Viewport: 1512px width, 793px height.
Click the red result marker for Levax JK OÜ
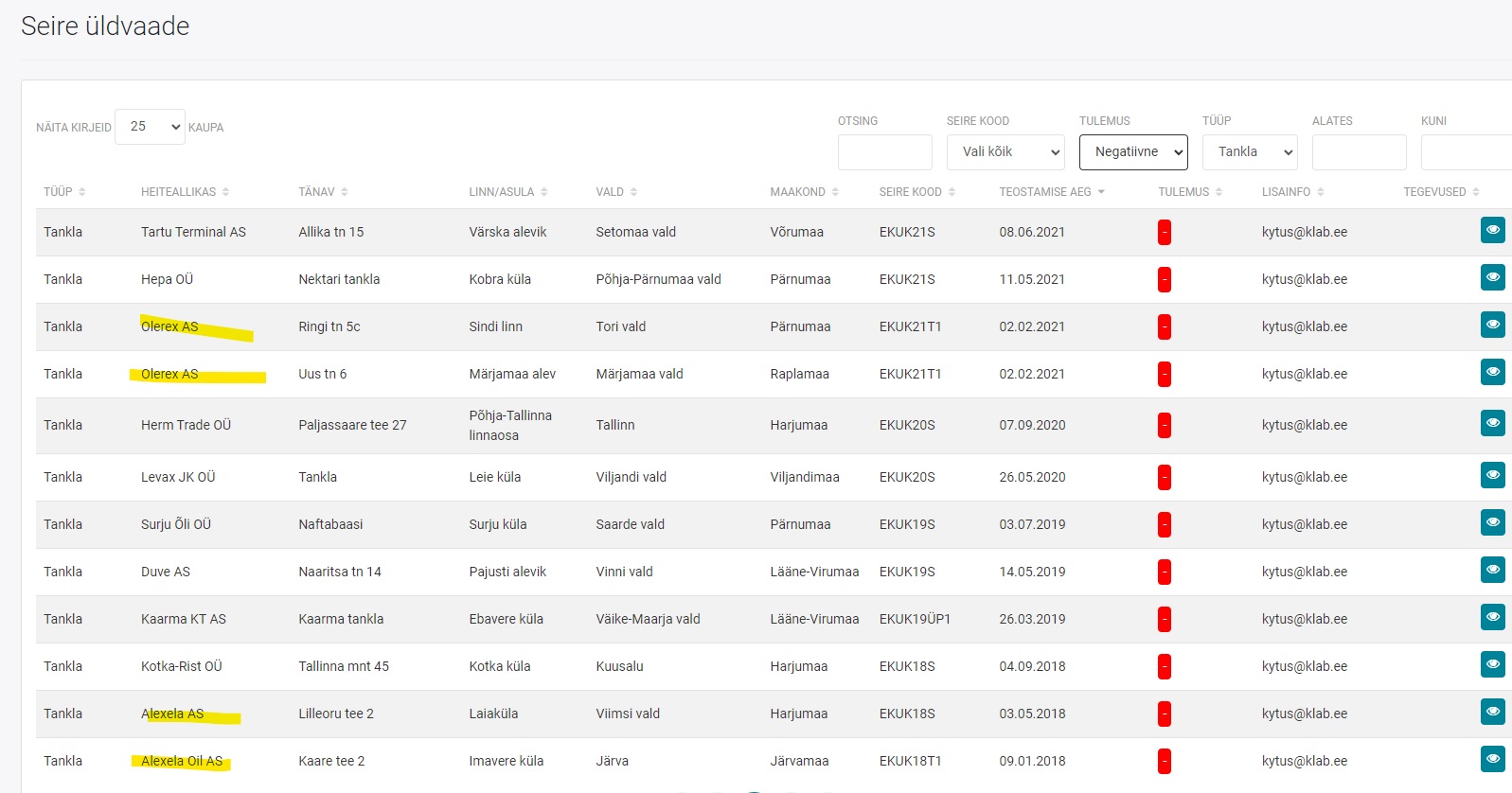(x=1164, y=477)
